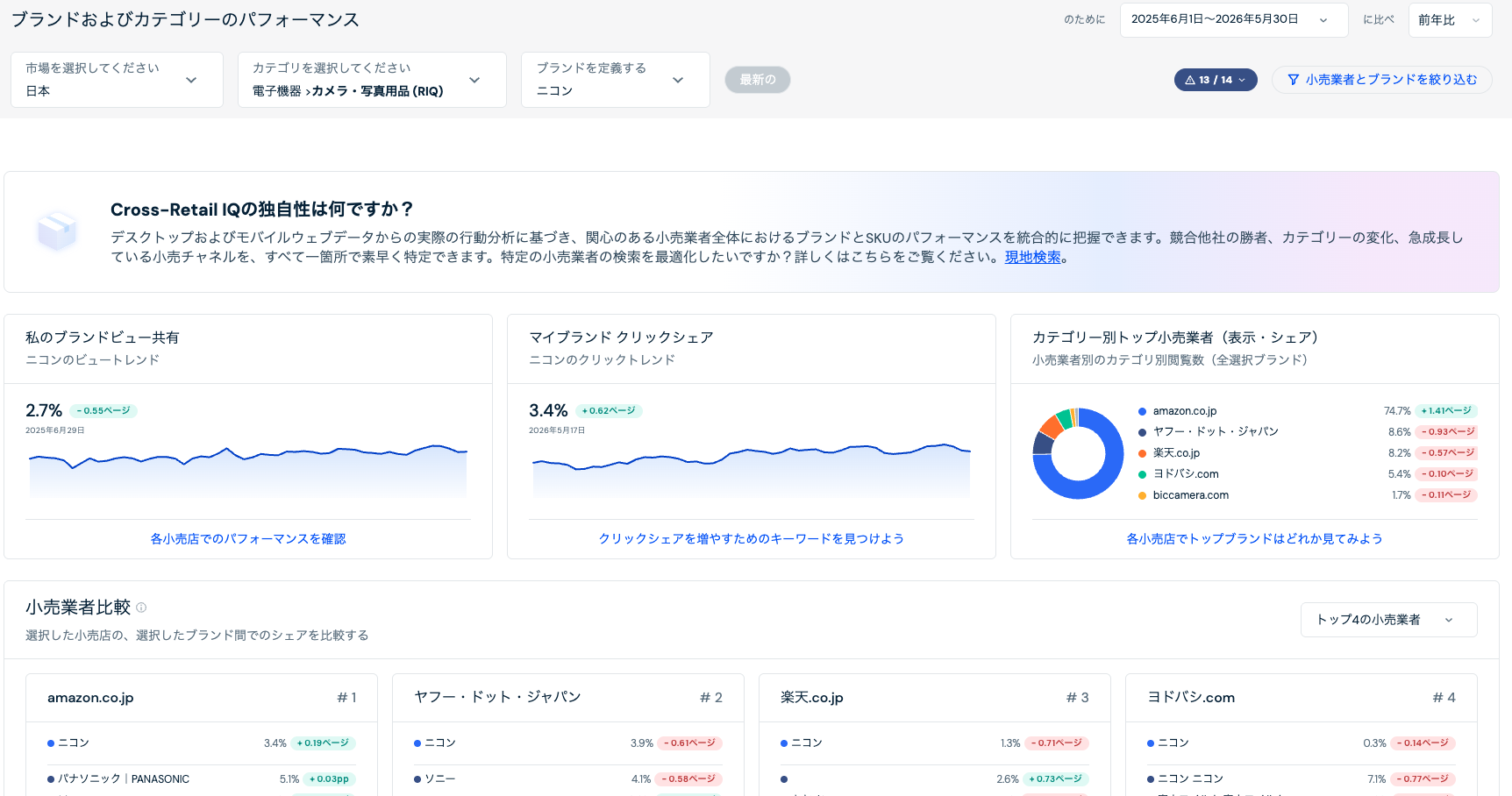Click the -0.77ページ badge in ヨドバシ.com card

click(1423, 779)
